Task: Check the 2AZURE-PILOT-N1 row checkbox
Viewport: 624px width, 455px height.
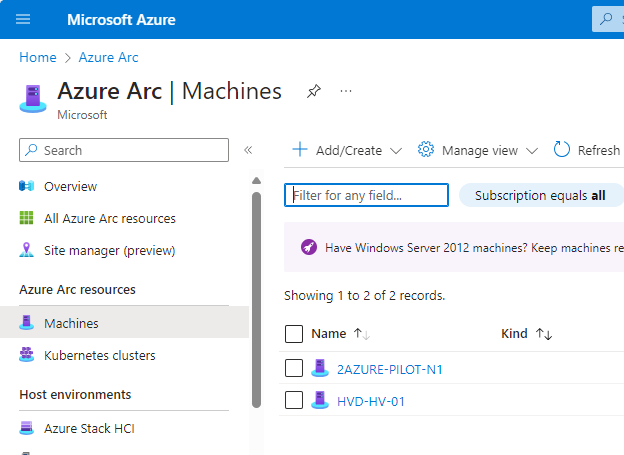Action: [294, 369]
